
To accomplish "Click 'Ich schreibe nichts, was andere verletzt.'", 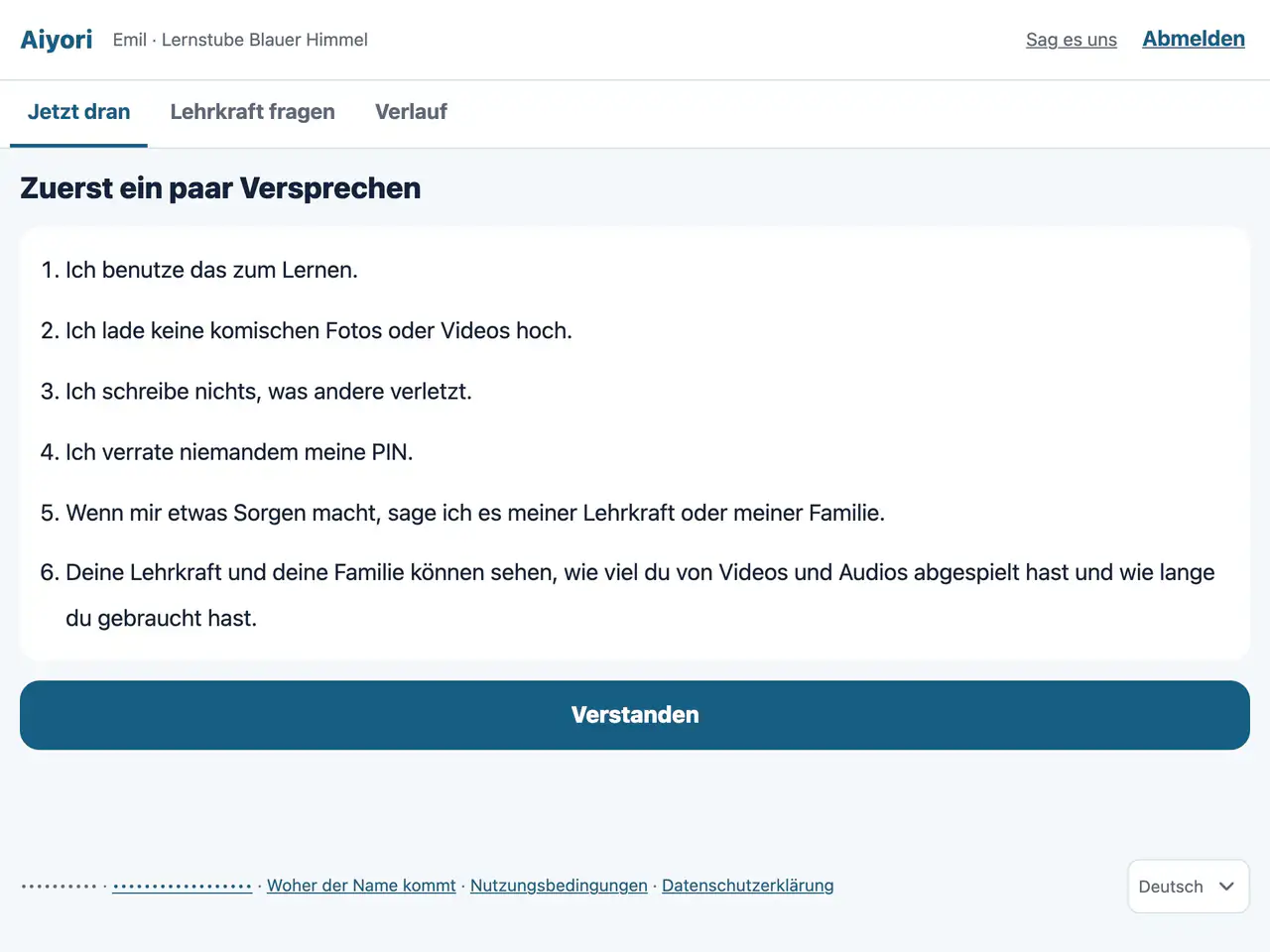I will [x=269, y=391].
